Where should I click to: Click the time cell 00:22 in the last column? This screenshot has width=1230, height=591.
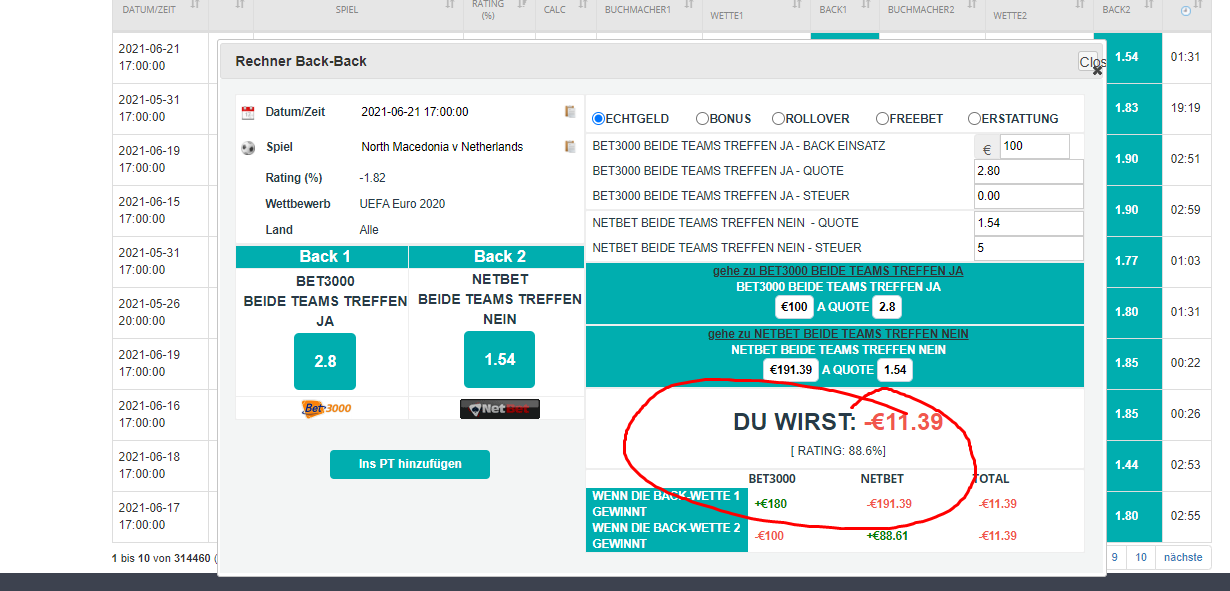[1185, 363]
